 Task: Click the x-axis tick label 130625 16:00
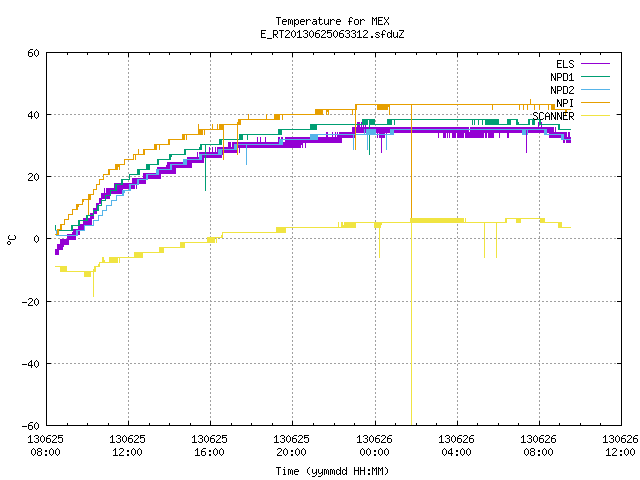pyautogui.click(x=209, y=446)
